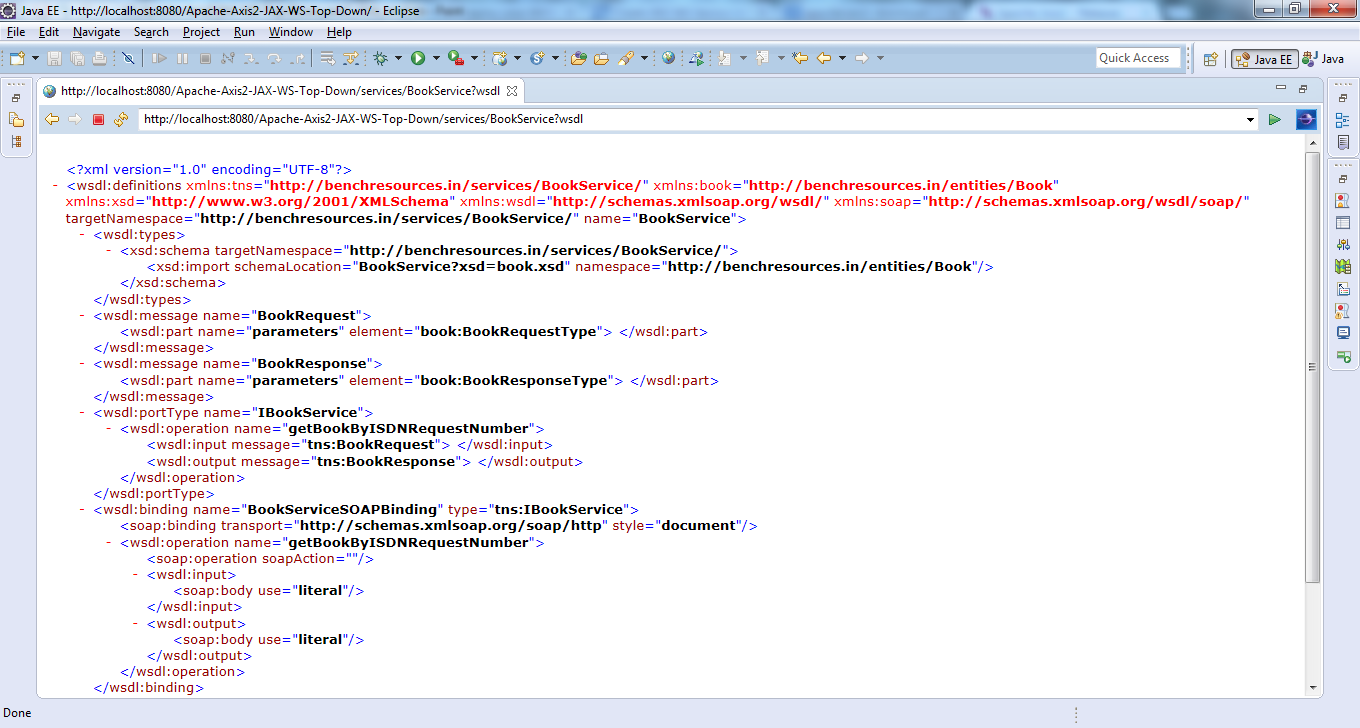The image size is (1360, 728).
Task: Open the Back navigation history dropdown
Action: 842,58
